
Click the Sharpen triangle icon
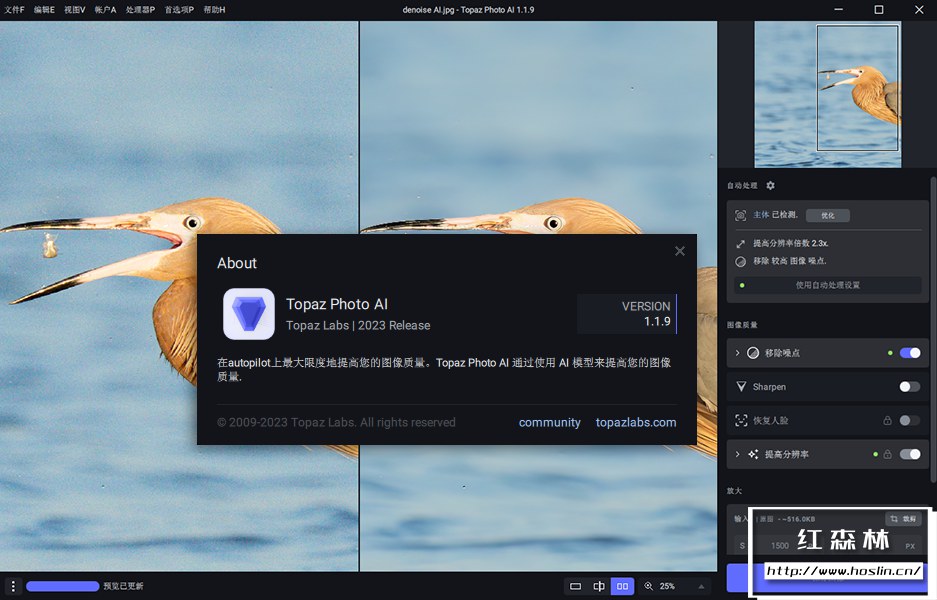pyautogui.click(x=741, y=387)
